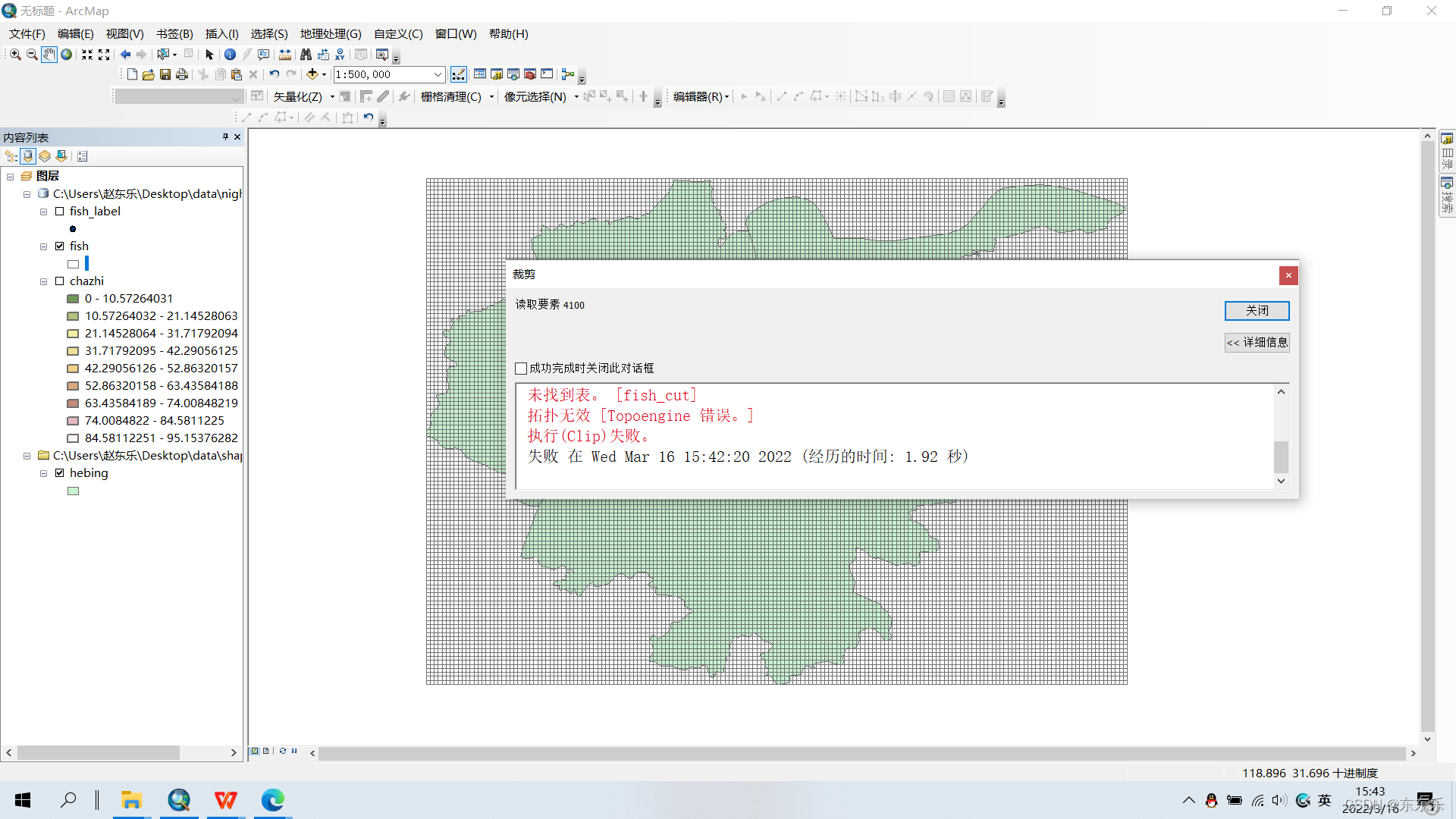Click the Add Data button
This screenshot has width=1456, height=819.
[x=312, y=74]
